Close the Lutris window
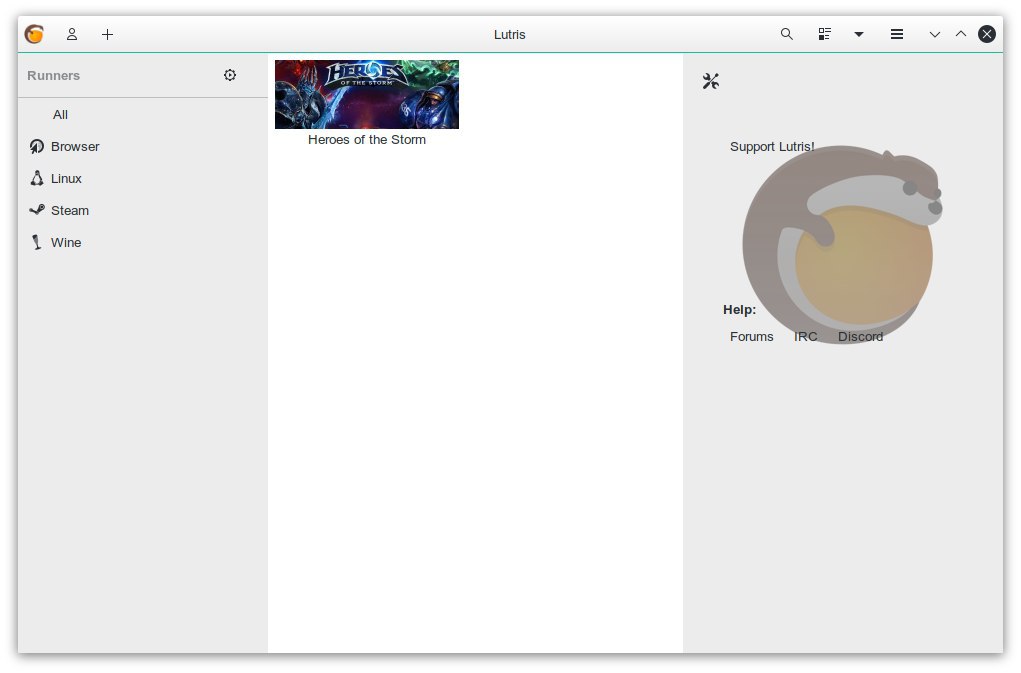This screenshot has height=673, width=1021. pyautogui.click(x=986, y=34)
